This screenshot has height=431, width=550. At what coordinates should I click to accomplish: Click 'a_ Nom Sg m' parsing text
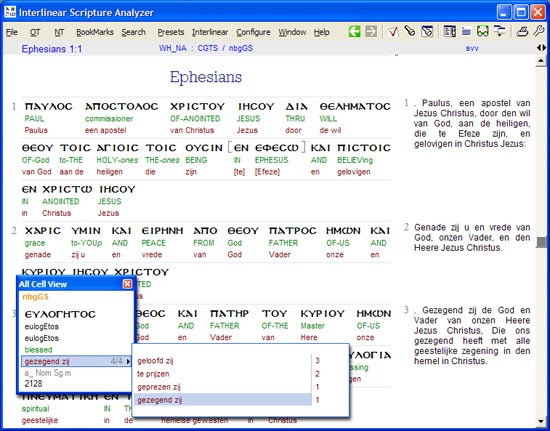pyautogui.click(x=47, y=373)
